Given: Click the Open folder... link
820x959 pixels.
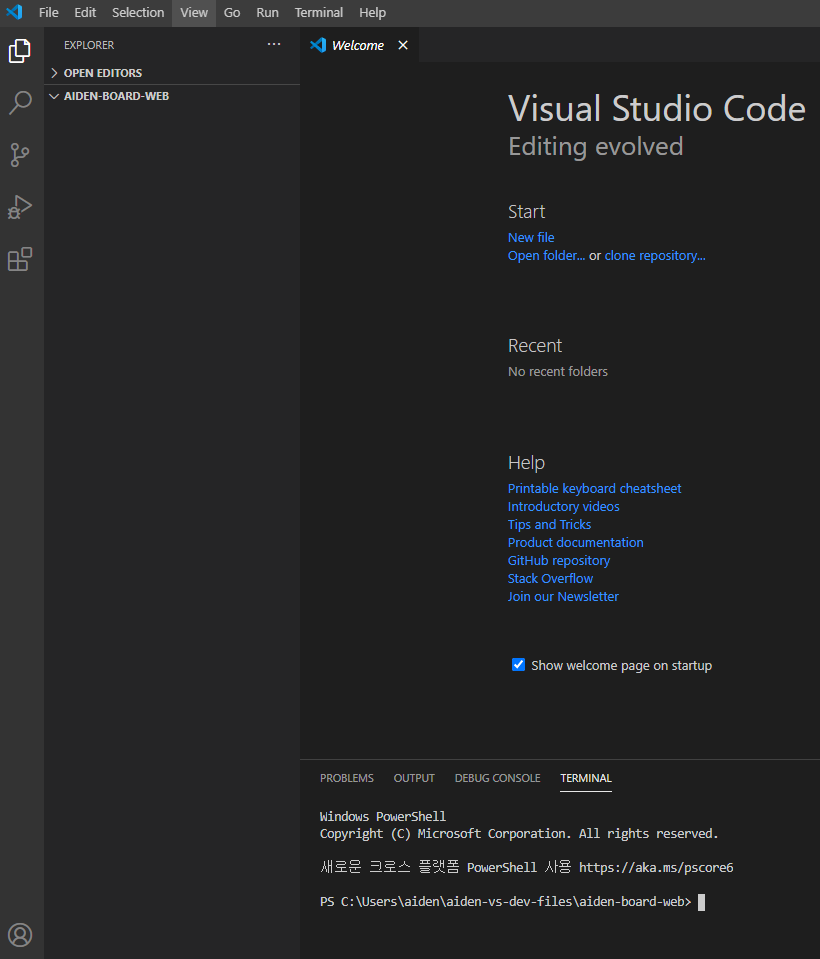Looking at the screenshot, I should click(546, 256).
